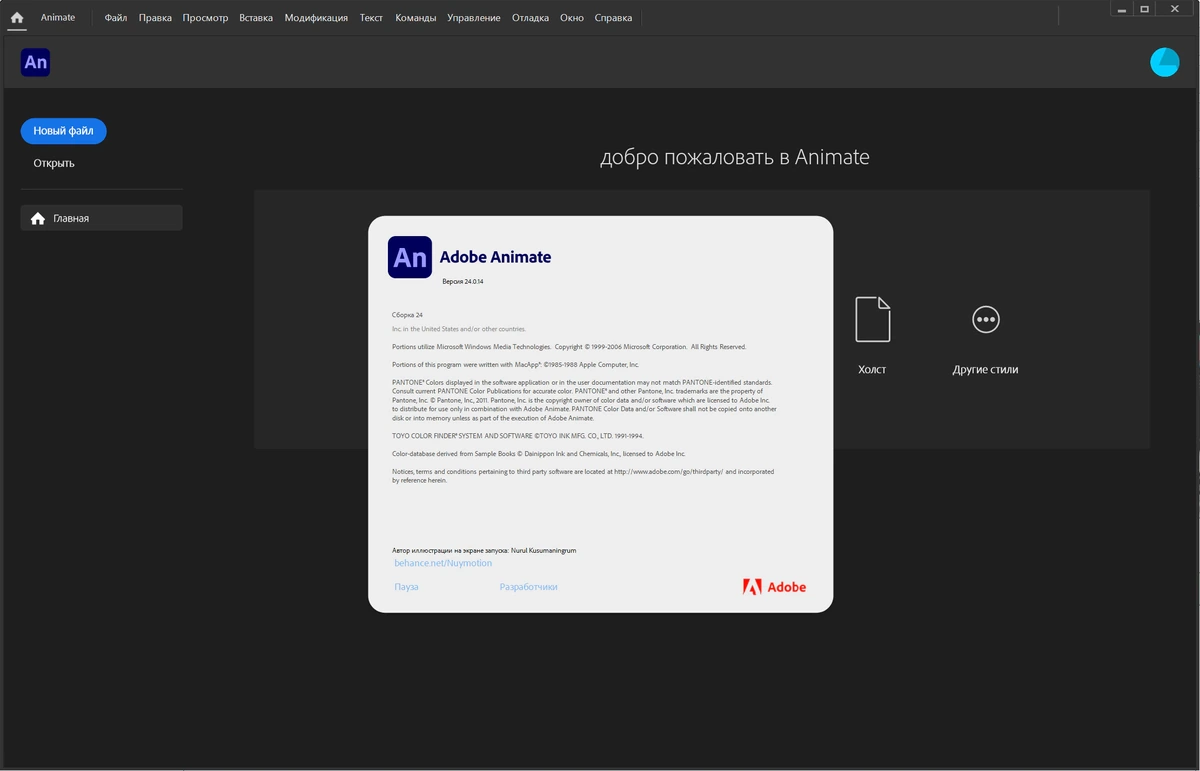This screenshot has height=771, width=1200.
Task: Click the Adobe logo in the About dialog
Action: [x=774, y=587]
